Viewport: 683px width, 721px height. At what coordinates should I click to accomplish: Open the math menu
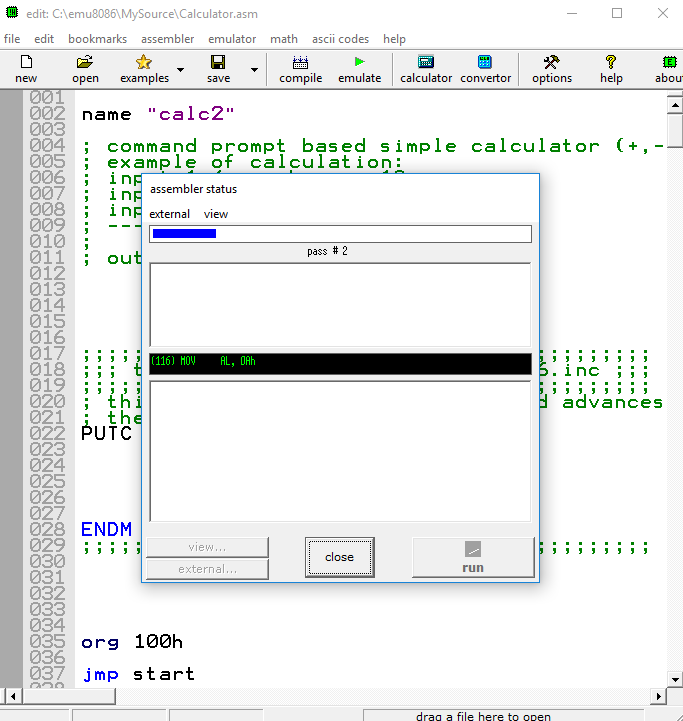point(284,39)
